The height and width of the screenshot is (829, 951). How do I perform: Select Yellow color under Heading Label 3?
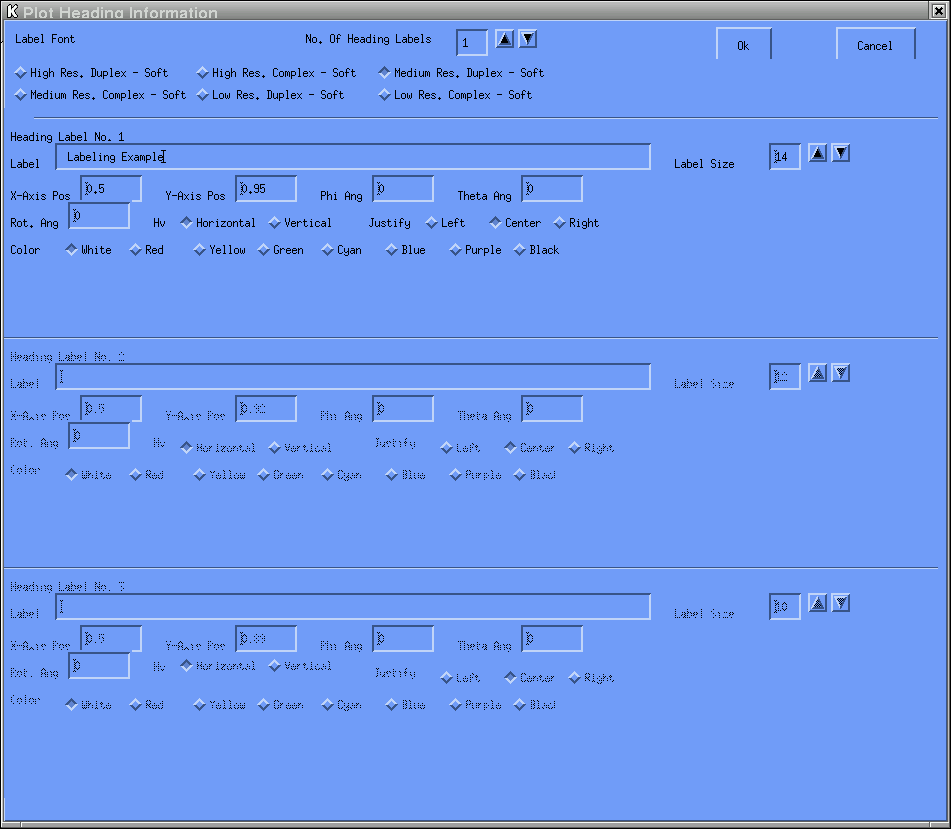[220, 705]
